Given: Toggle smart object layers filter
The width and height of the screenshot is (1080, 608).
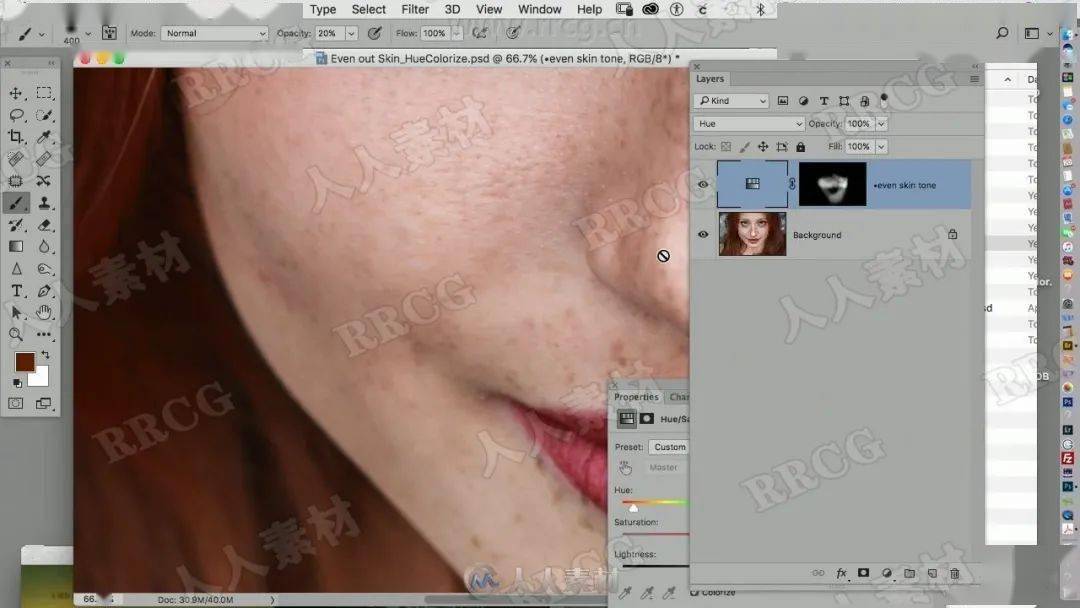Looking at the screenshot, I should (864, 101).
